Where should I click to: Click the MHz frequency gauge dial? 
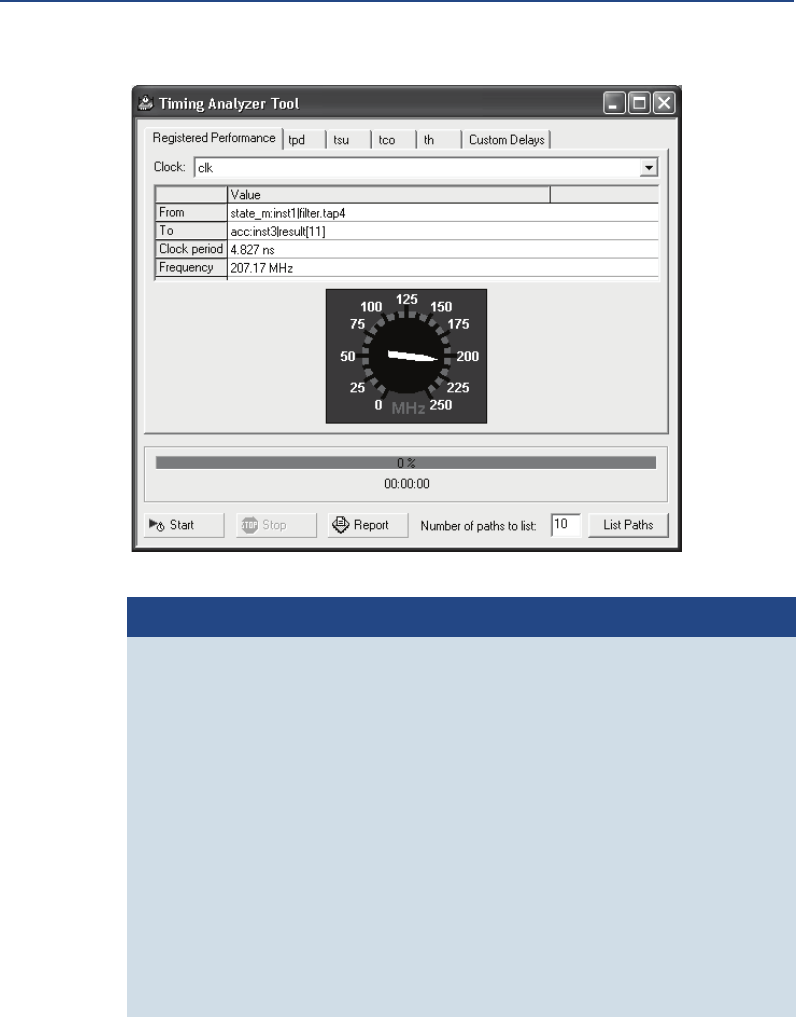click(x=406, y=356)
